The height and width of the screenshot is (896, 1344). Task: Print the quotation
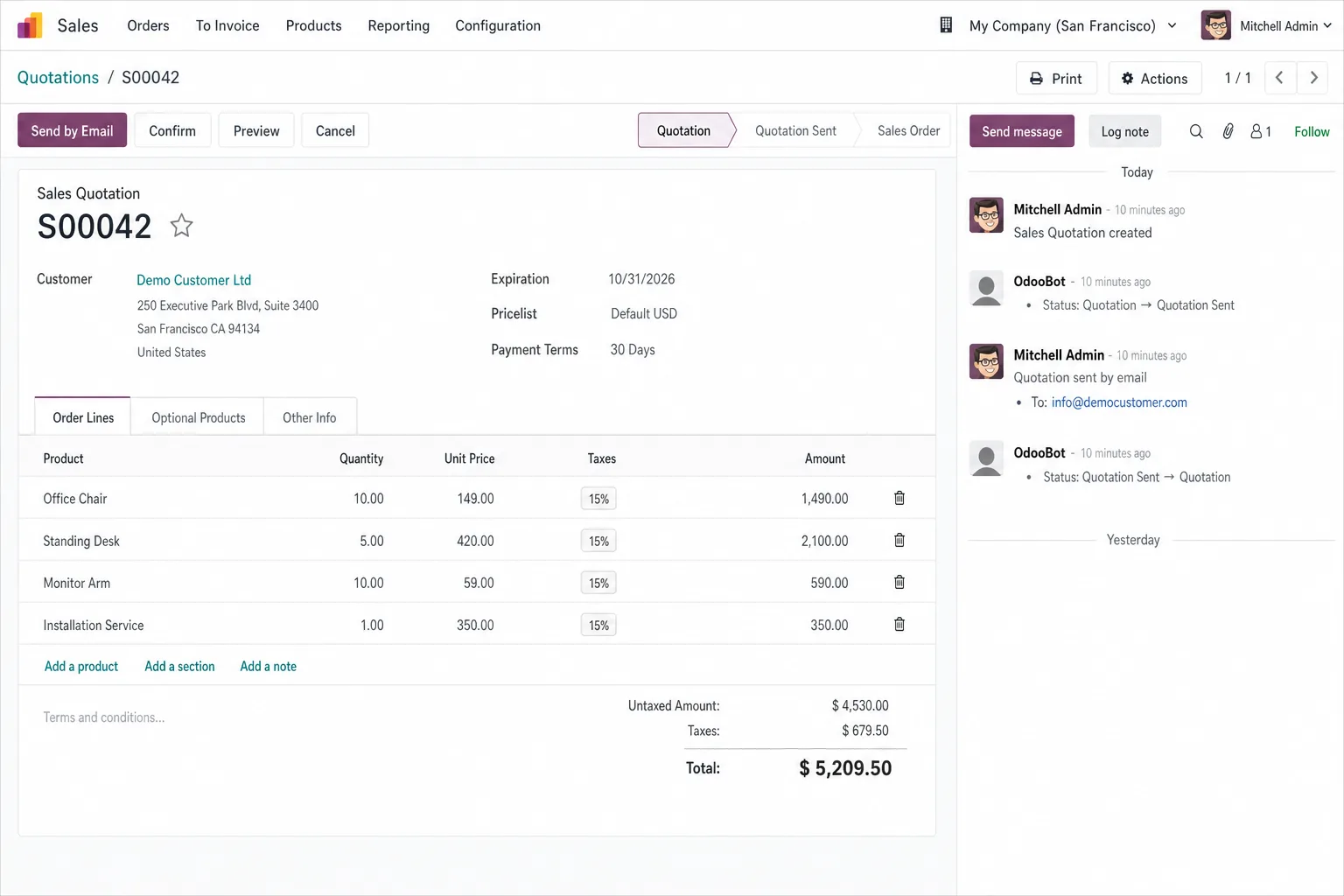pos(1056,78)
